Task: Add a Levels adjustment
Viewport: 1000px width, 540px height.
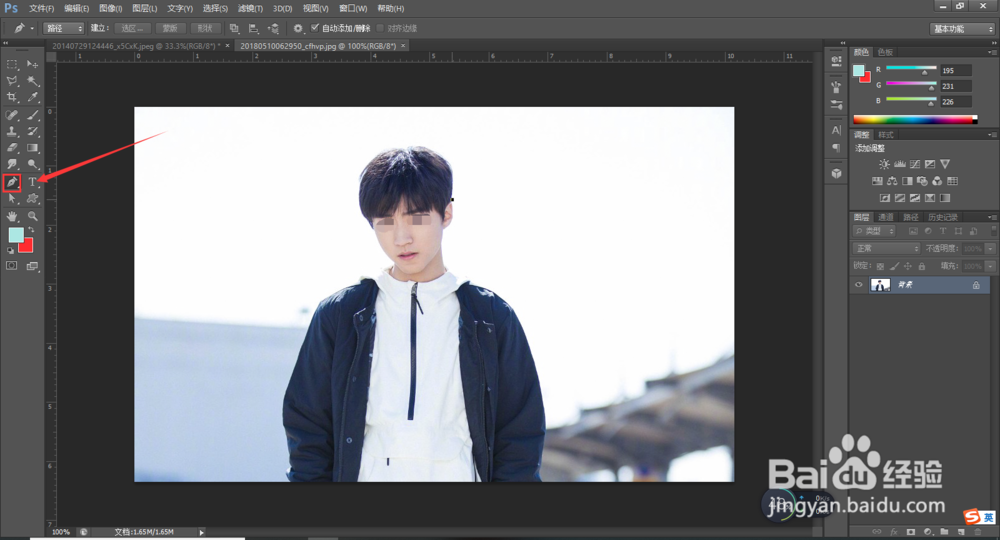Action: pyautogui.click(x=900, y=164)
